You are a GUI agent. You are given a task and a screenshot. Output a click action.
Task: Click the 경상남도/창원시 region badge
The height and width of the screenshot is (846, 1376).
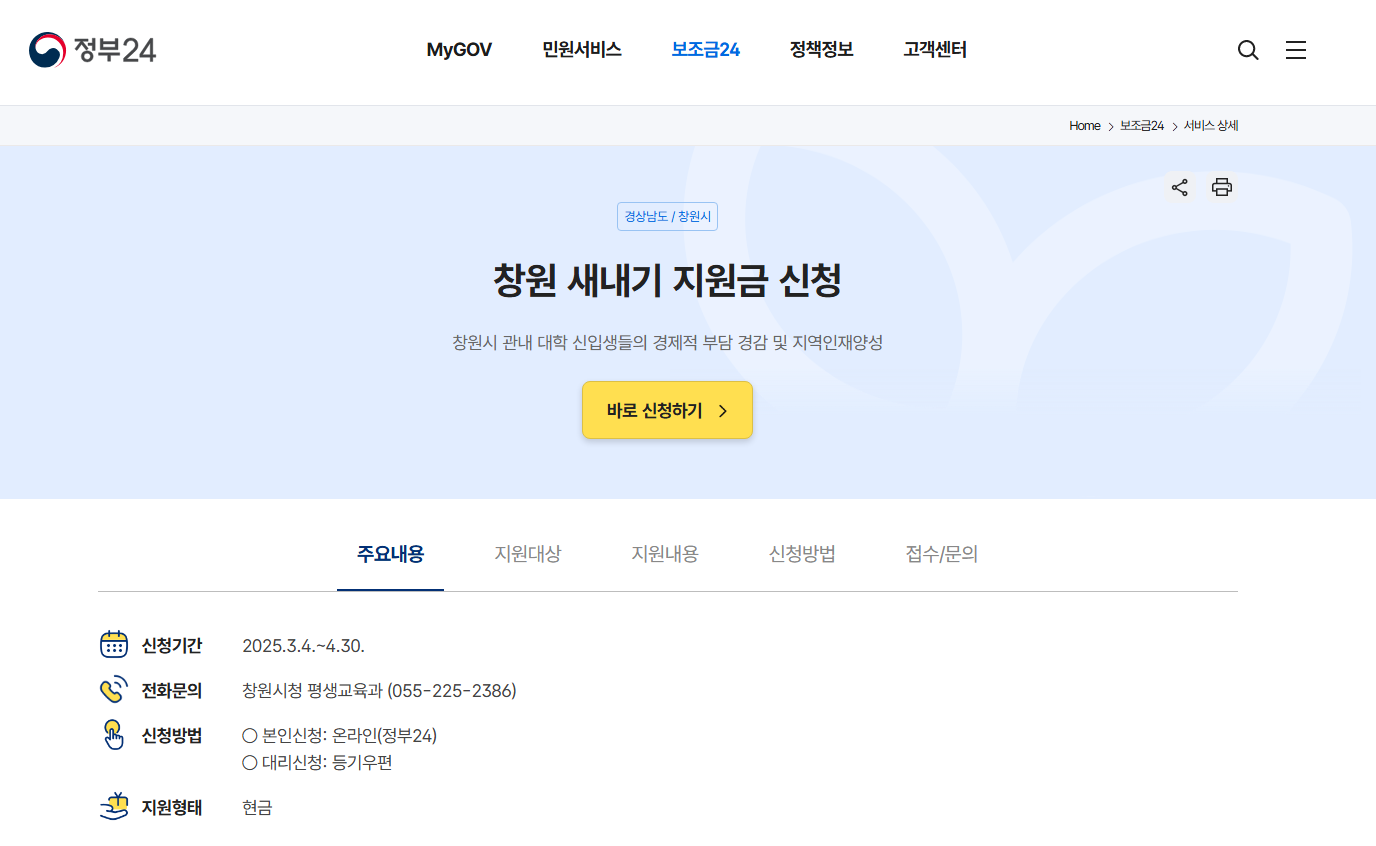pos(667,216)
